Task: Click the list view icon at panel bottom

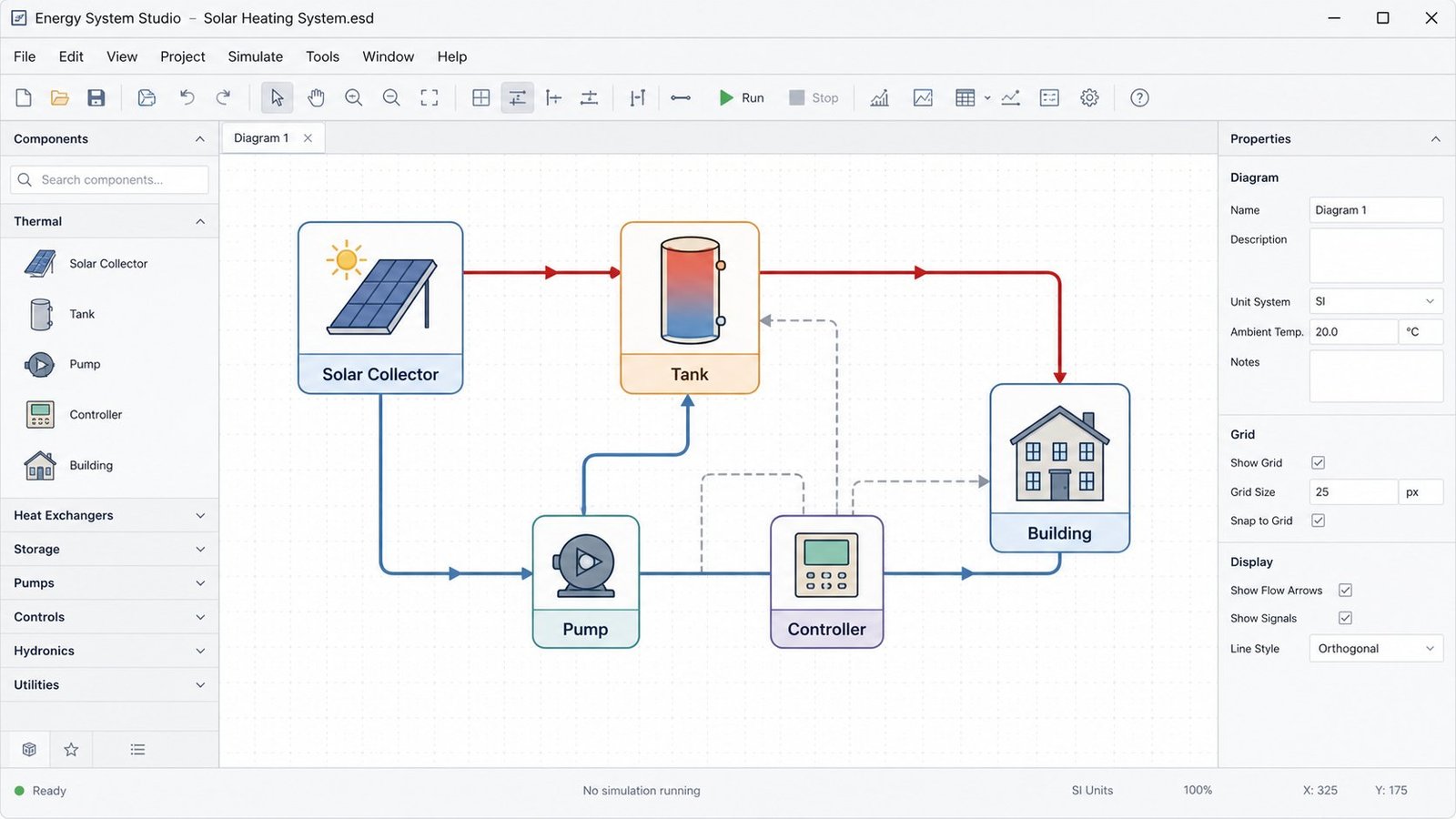Action: click(x=137, y=750)
